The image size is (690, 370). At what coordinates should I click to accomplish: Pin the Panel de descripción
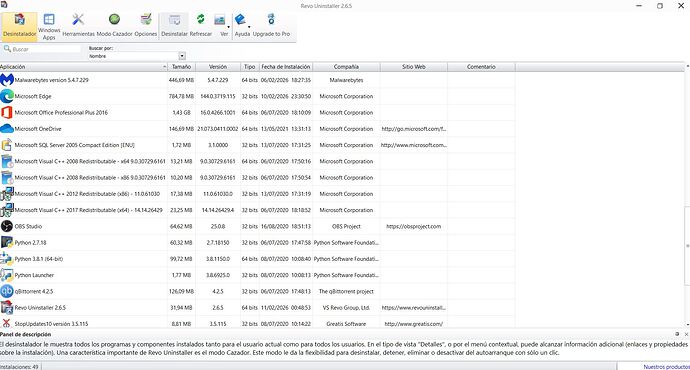[x=677, y=334]
